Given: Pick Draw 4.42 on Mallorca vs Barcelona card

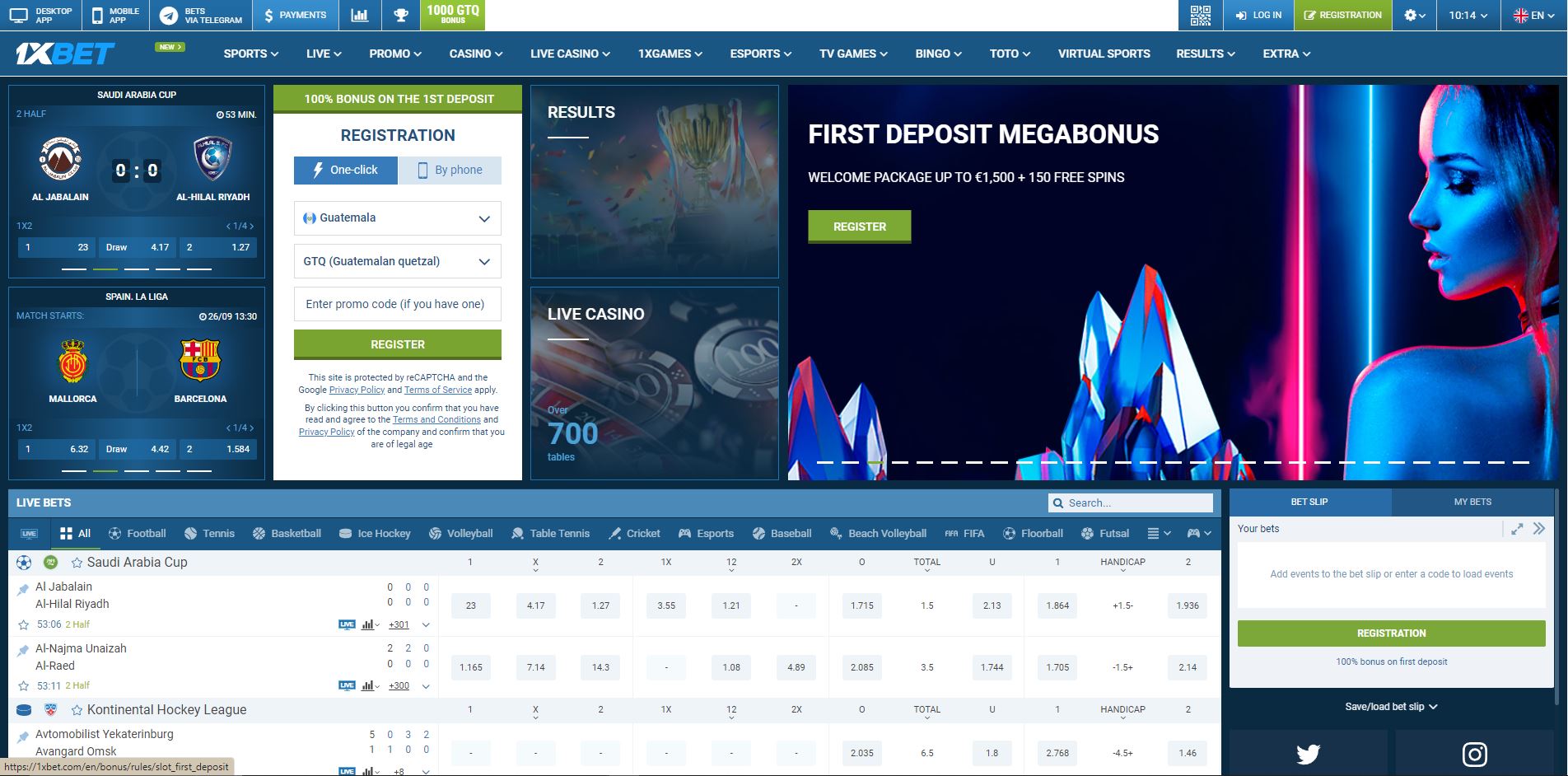Looking at the screenshot, I should 137,449.
